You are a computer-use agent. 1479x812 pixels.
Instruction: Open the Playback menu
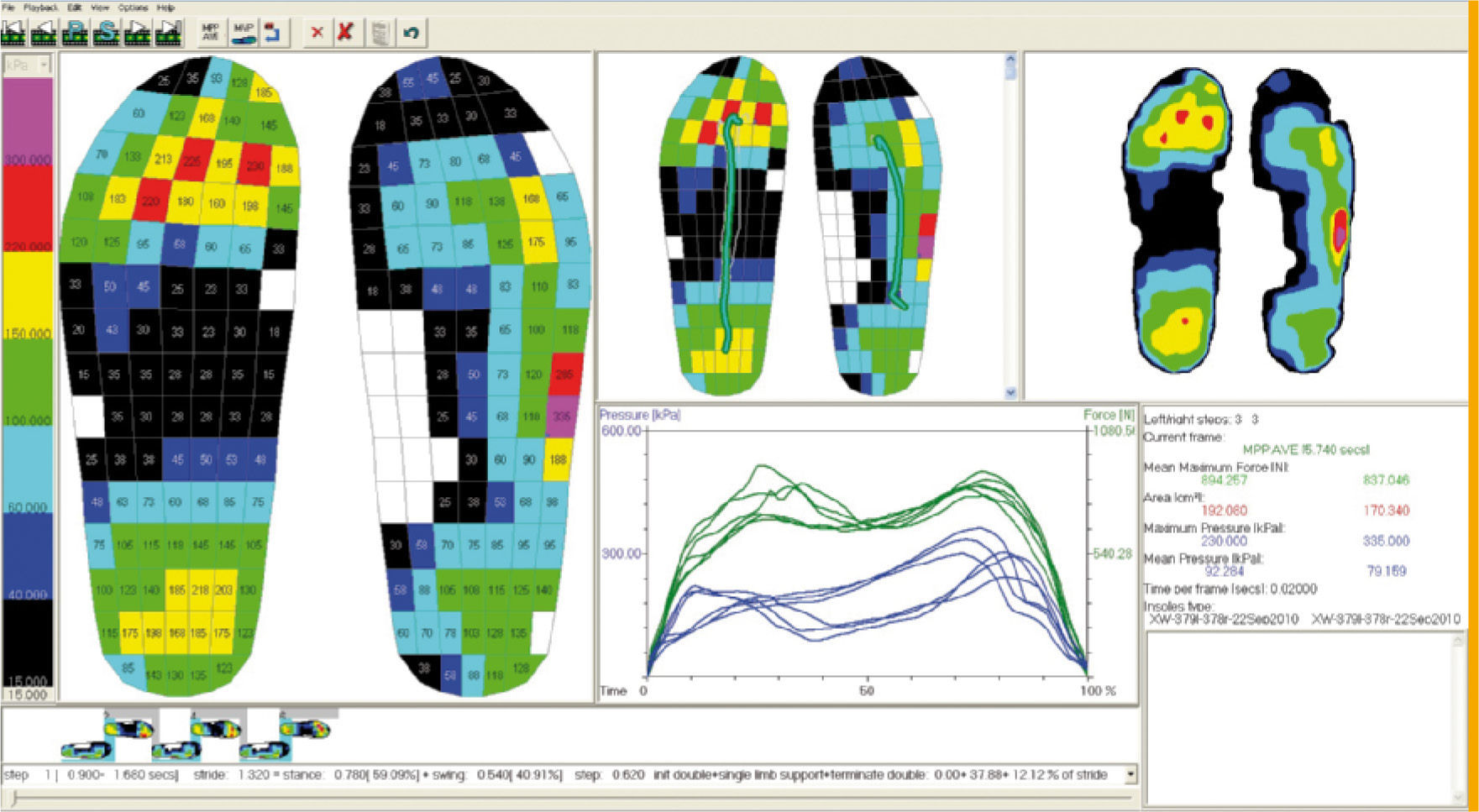click(x=40, y=8)
